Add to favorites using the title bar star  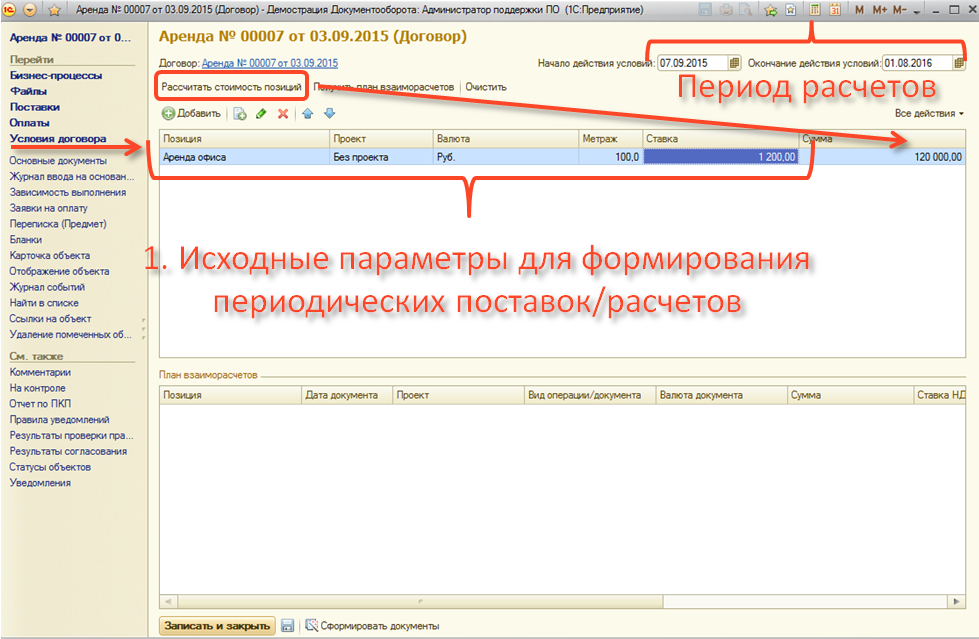point(54,10)
